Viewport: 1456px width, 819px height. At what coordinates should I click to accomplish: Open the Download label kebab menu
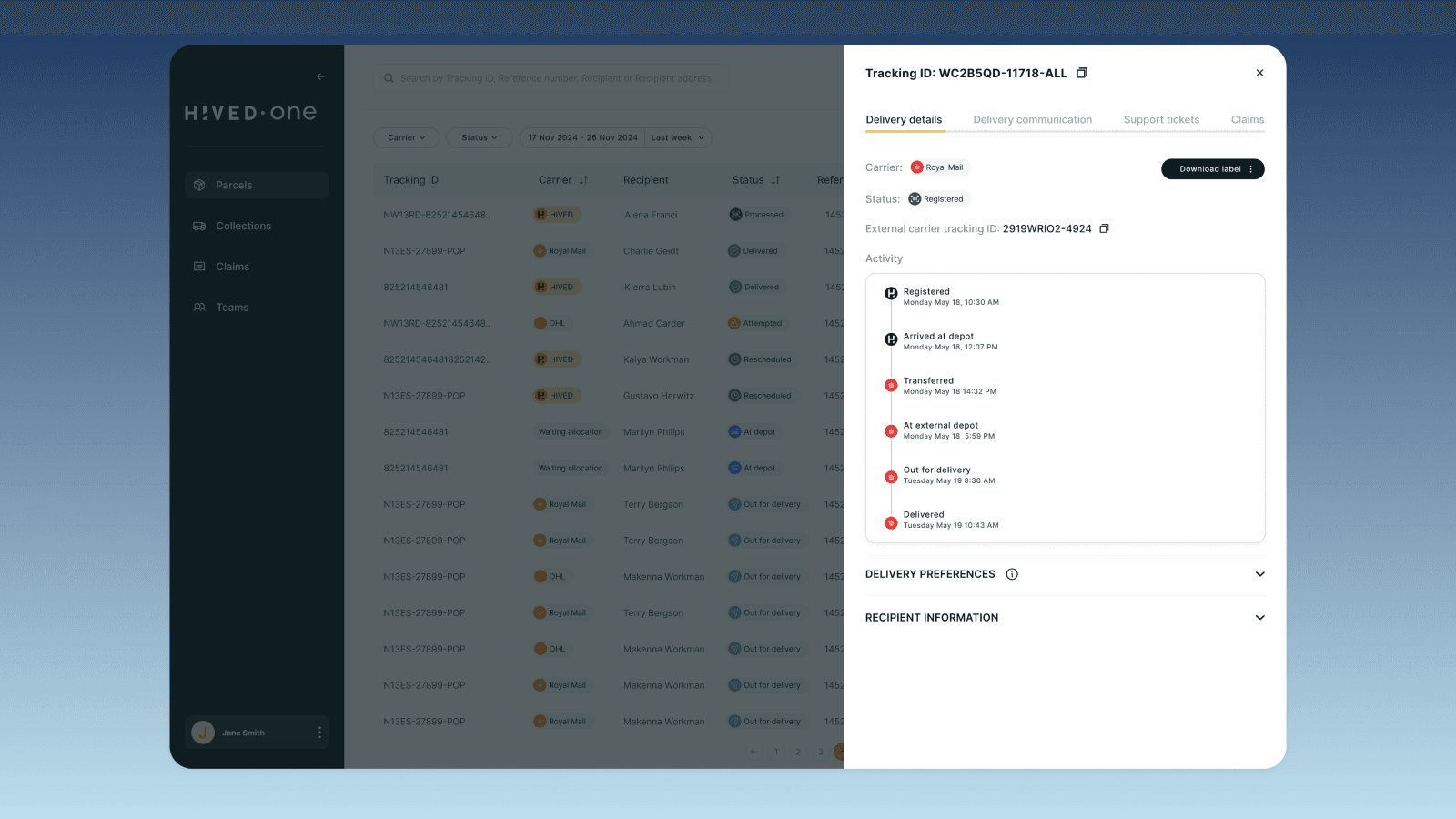pyautogui.click(x=1251, y=168)
